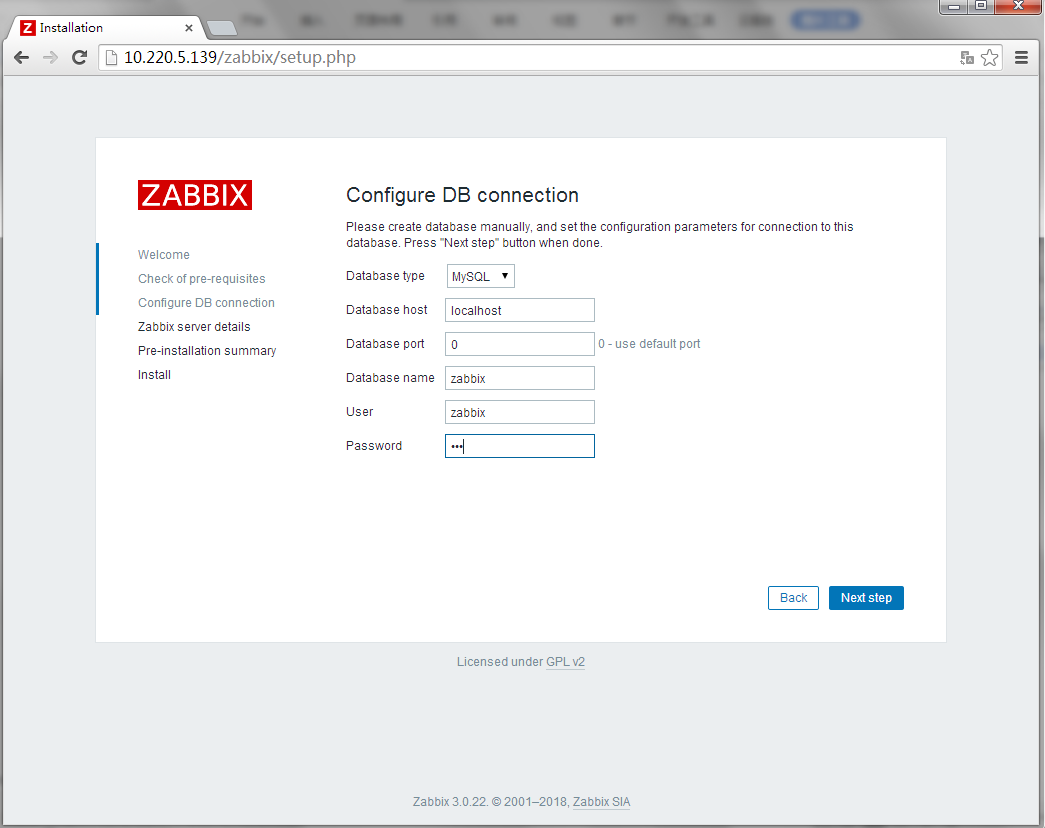Minimize the browser window
The height and width of the screenshot is (828, 1045).
click(954, 7)
